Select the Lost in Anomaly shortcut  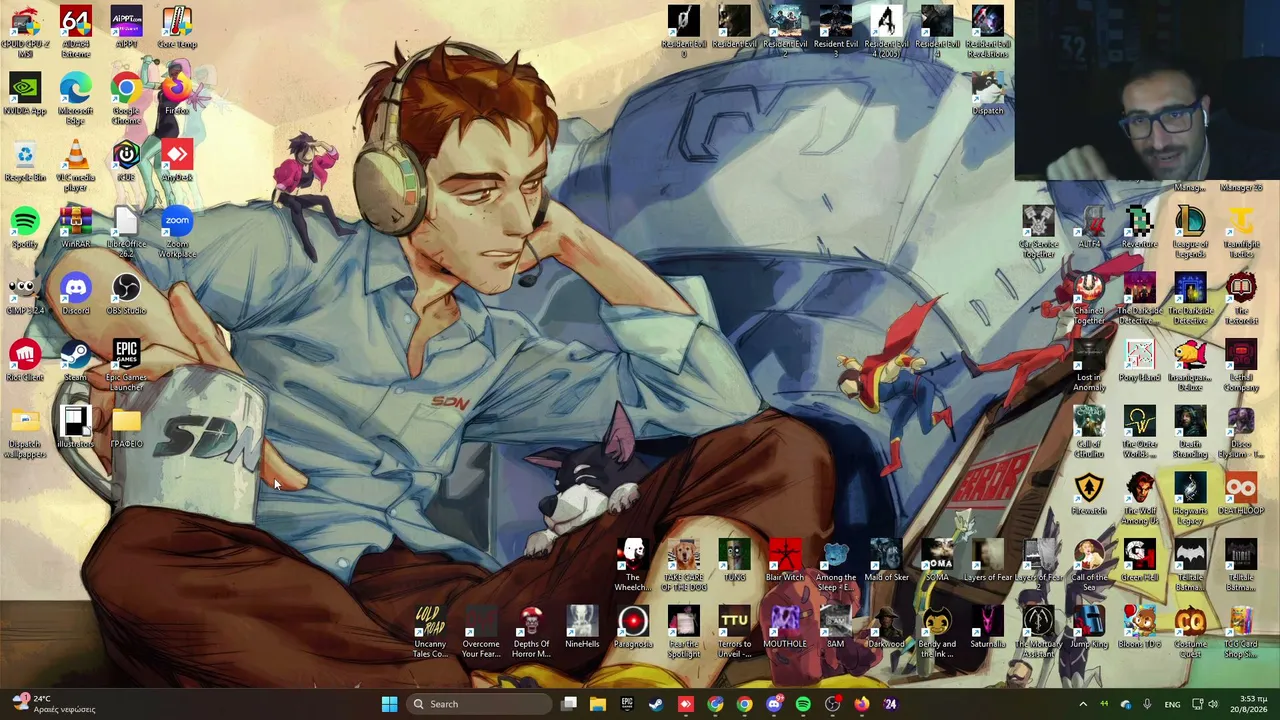click(x=1089, y=366)
